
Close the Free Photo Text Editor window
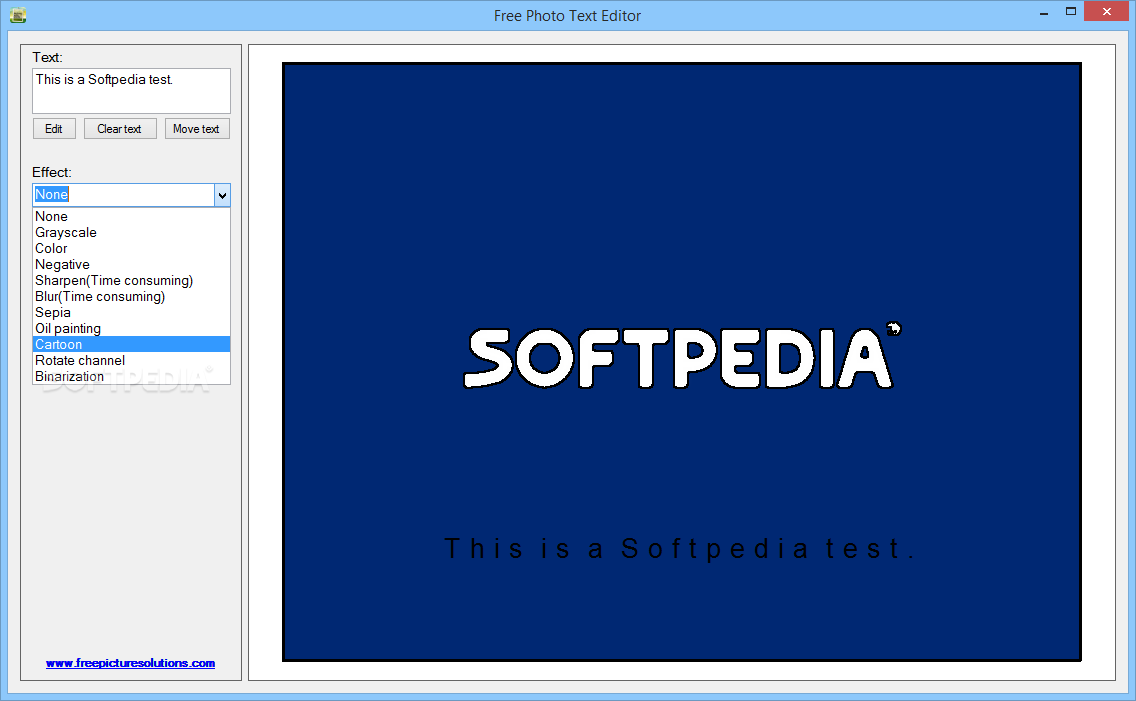[x=1106, y=12]
